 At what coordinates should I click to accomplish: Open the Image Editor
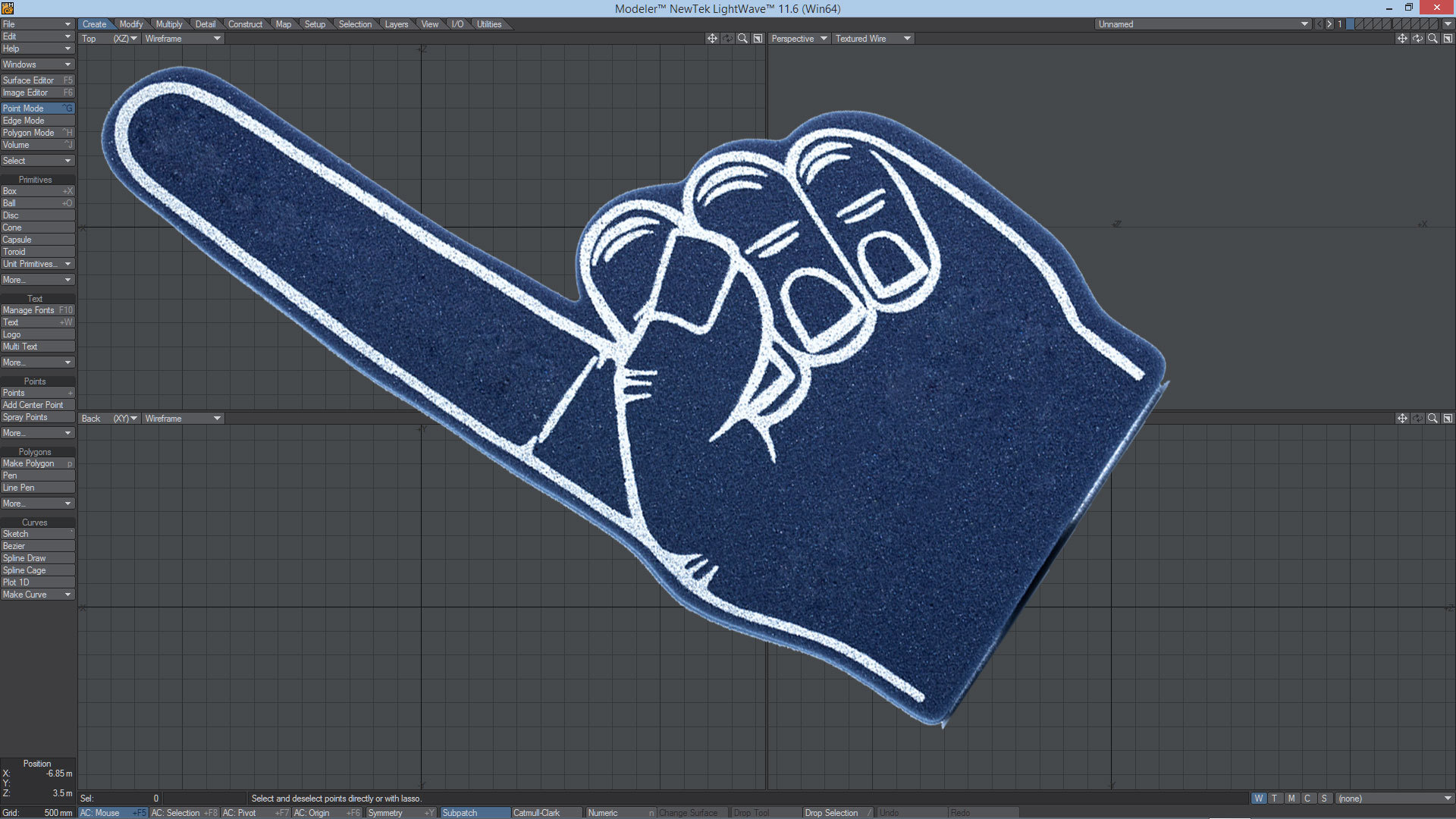(x=37, y=93)
